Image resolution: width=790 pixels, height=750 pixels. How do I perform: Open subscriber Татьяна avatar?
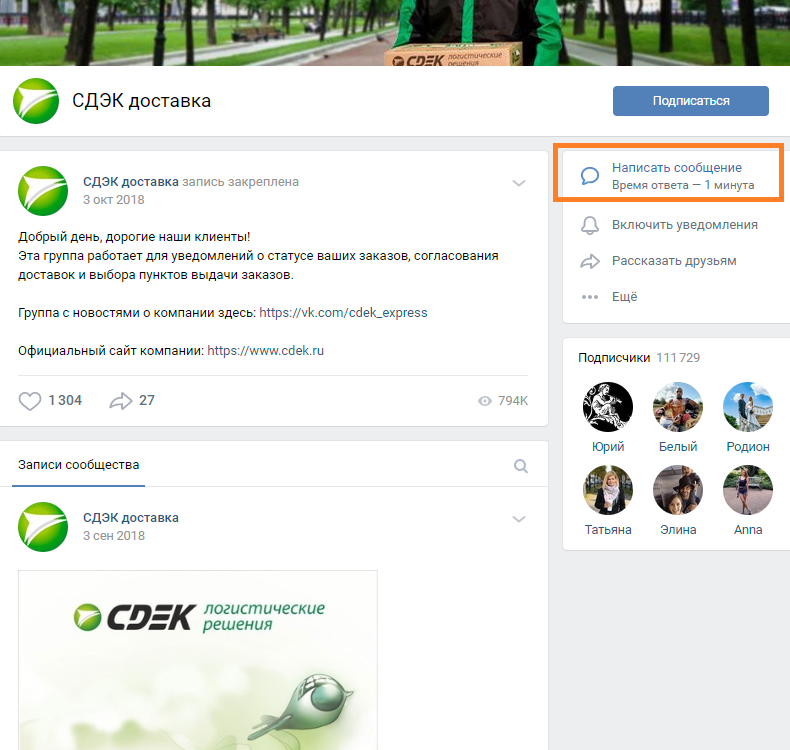608,490
